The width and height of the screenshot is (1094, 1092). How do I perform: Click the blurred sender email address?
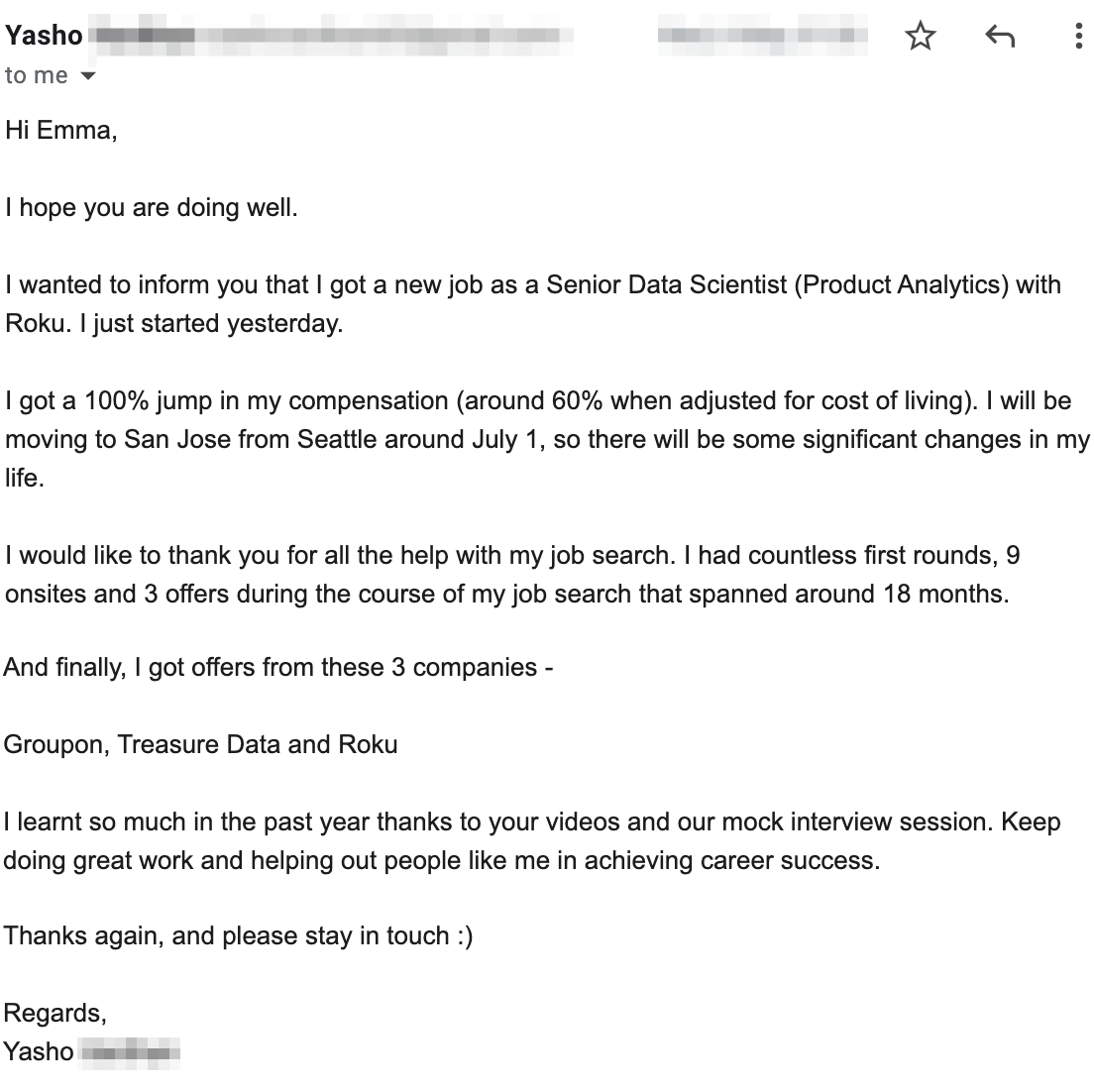click(x=327, y=37)
